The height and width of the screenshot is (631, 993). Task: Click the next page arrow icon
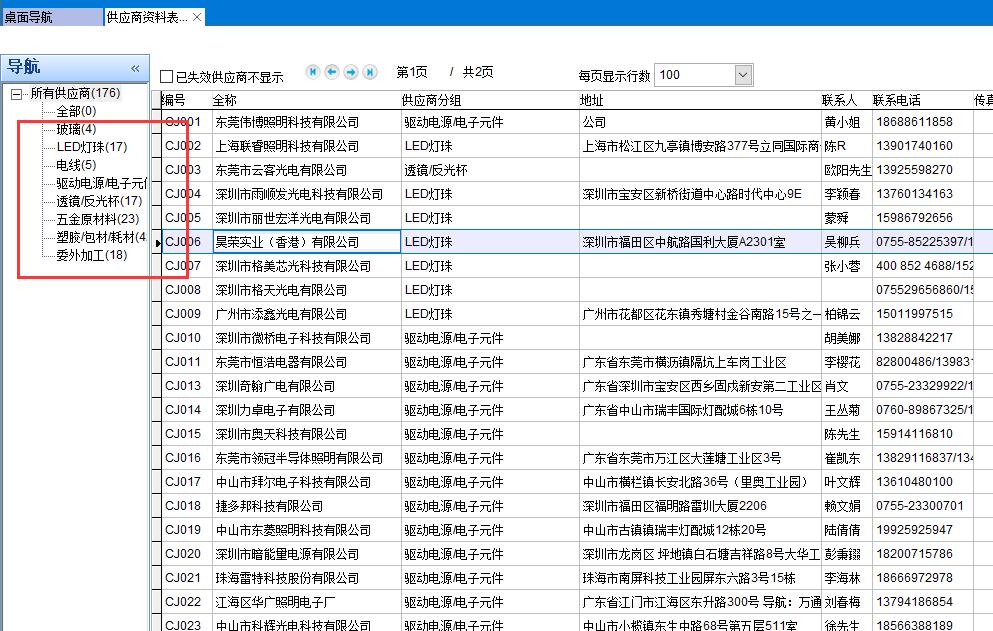tap(351, 72)
